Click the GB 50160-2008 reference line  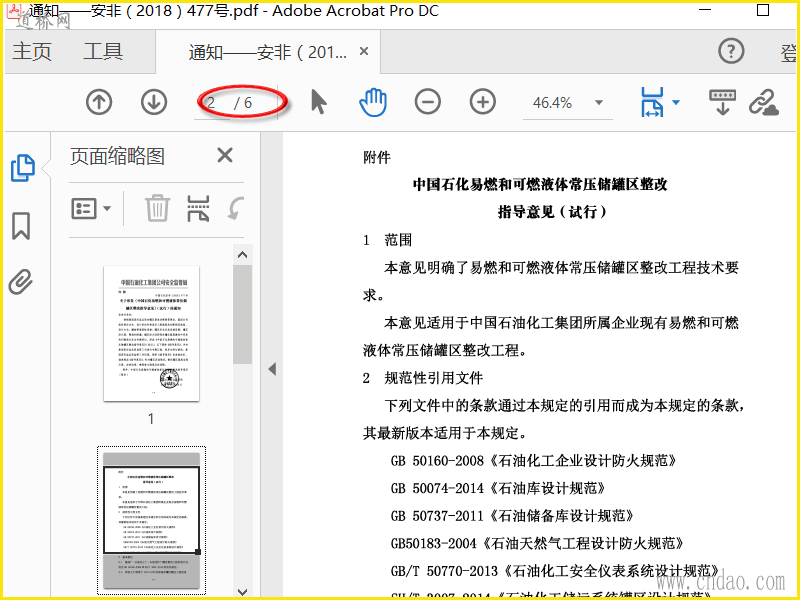534,461
